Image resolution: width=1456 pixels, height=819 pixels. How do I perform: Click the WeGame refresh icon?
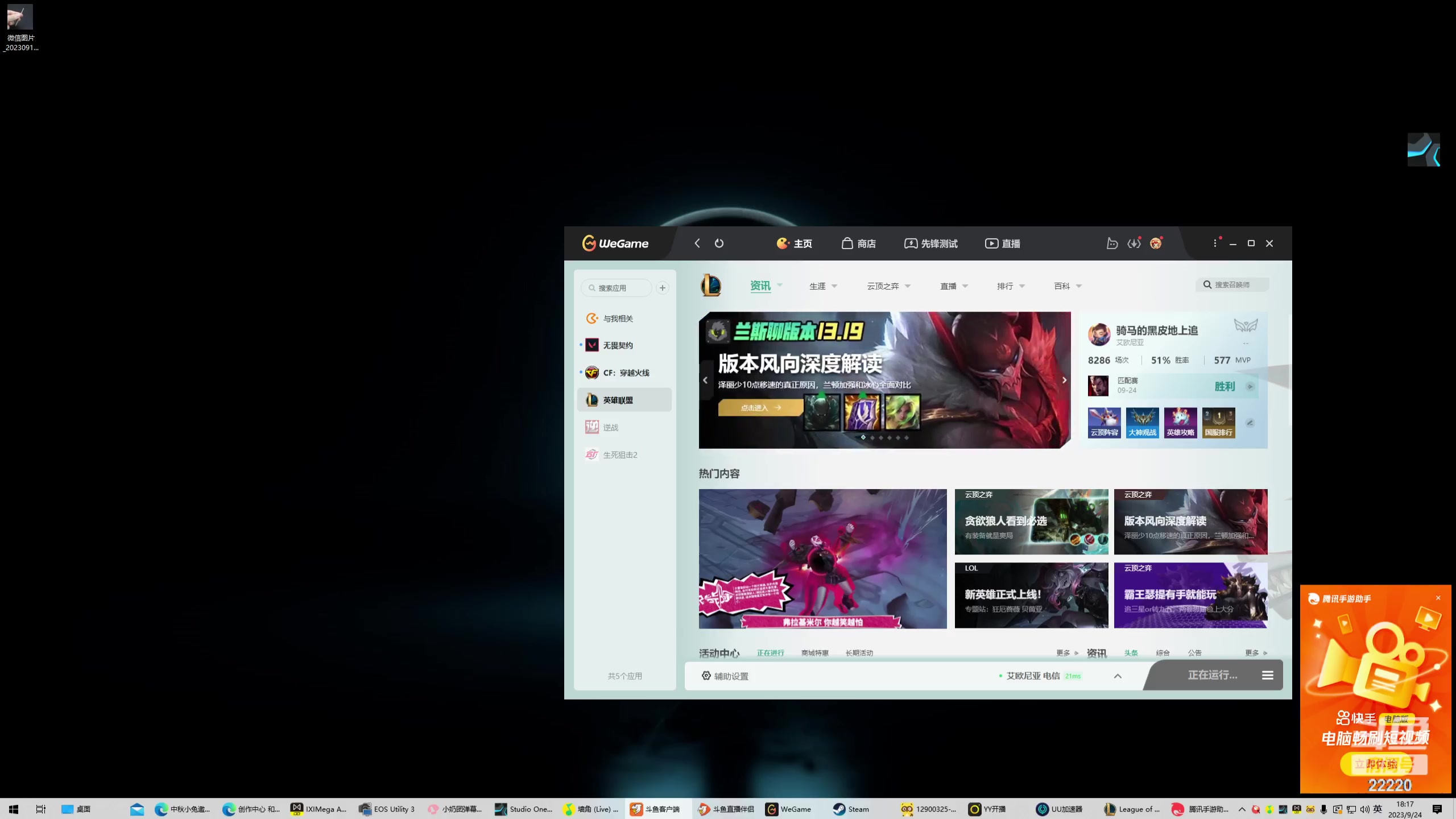(719, 243)
